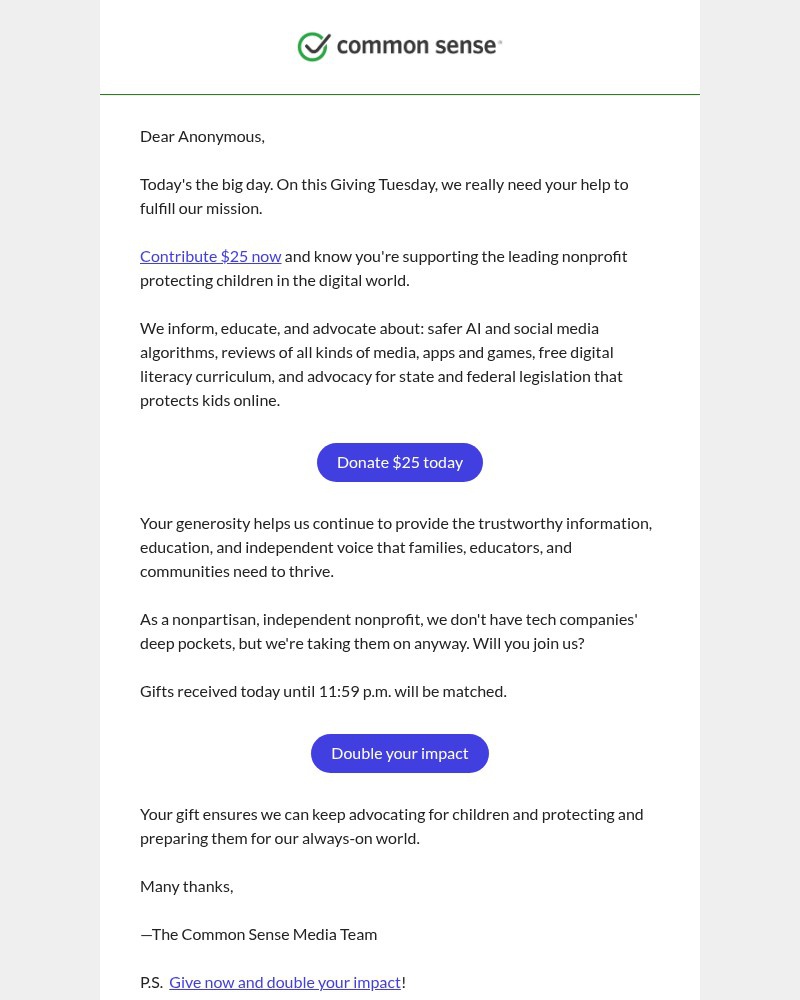Viewport: 800px width, 1000px height.
Task: Click the exclamation mark after the P.S. link
Action: (403, 981)
